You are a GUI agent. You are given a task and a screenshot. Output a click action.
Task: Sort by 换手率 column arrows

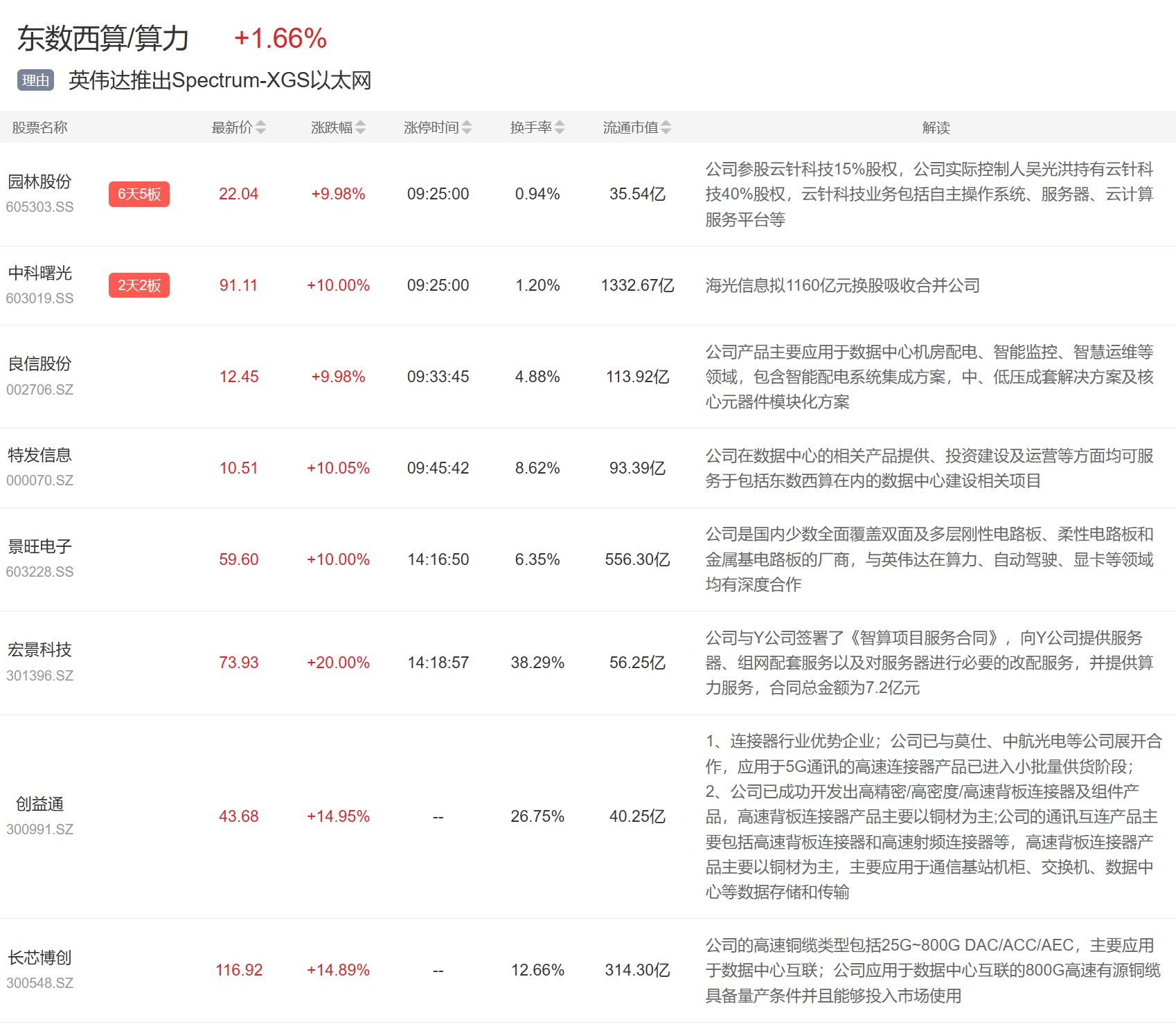point(560,127)
